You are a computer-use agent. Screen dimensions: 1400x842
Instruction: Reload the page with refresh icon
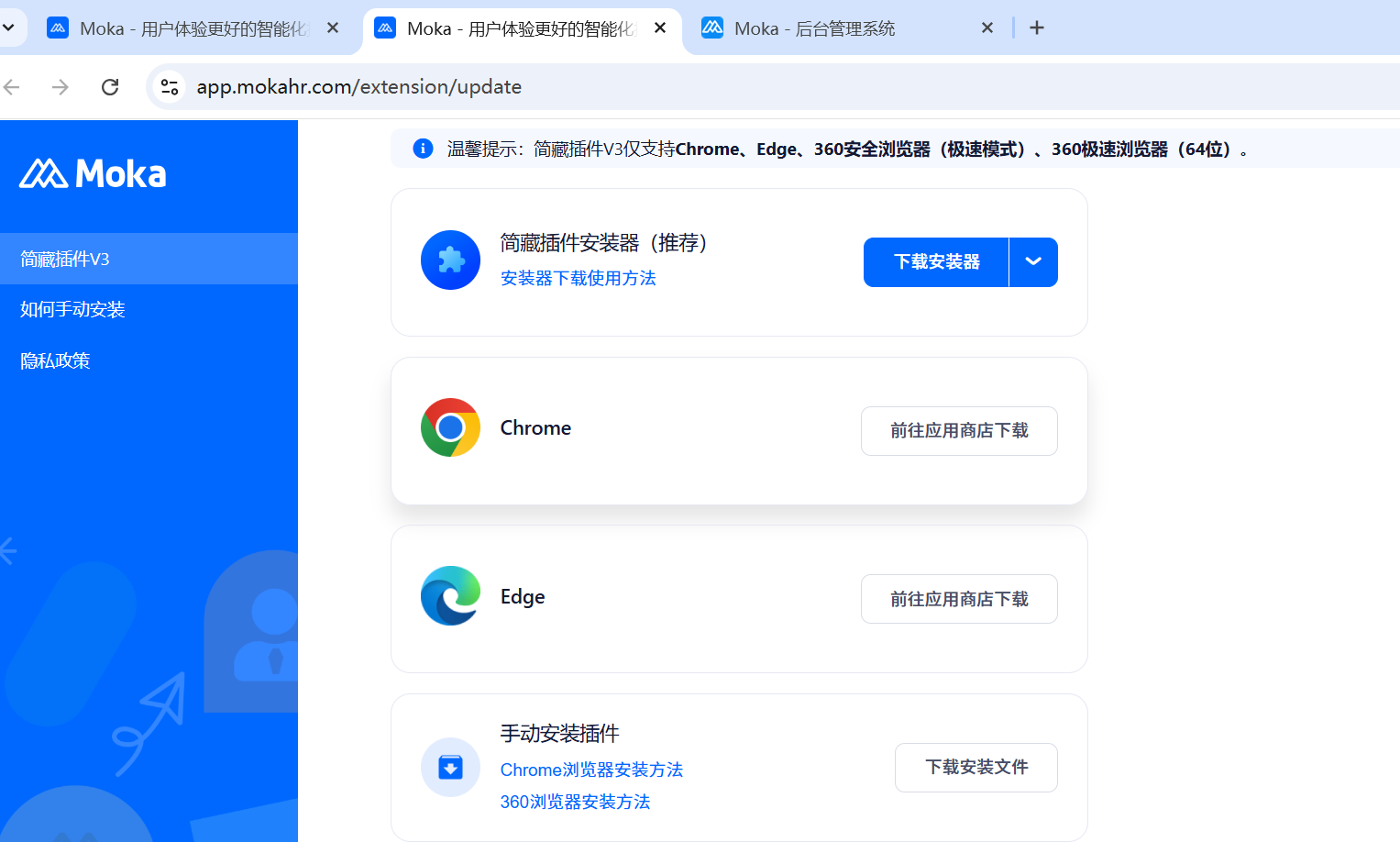[x=110, y=87]
